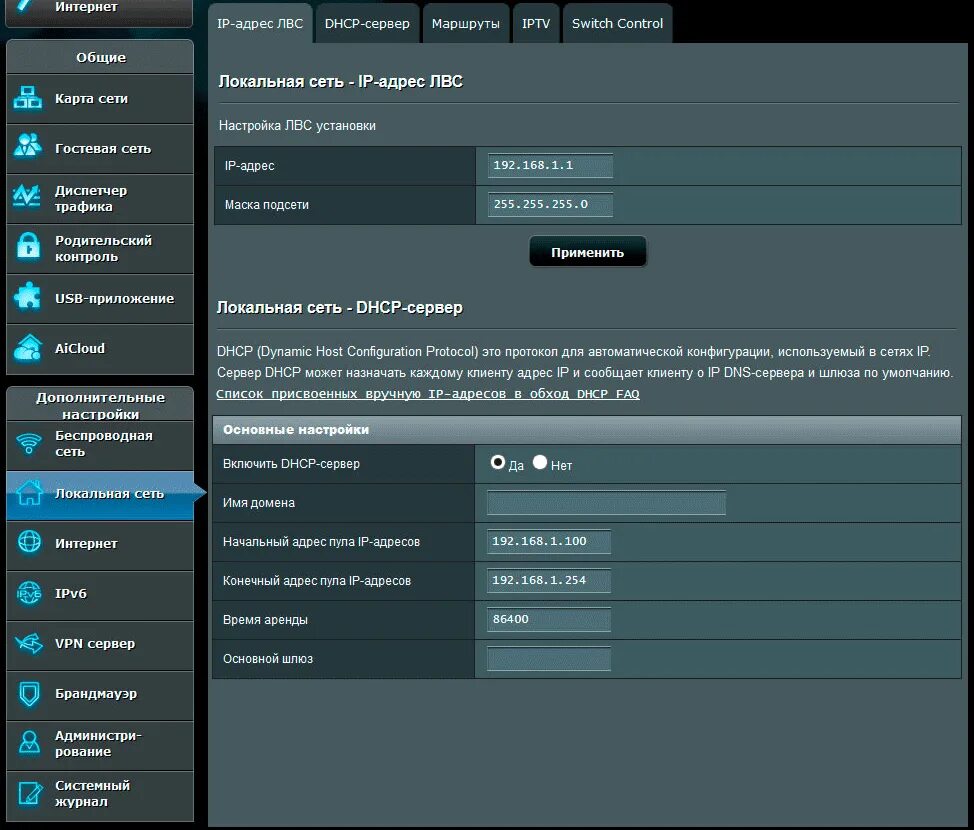Switch to the IP-адрес ЛВС tab
974x830 pixels.
click(260, 24)
